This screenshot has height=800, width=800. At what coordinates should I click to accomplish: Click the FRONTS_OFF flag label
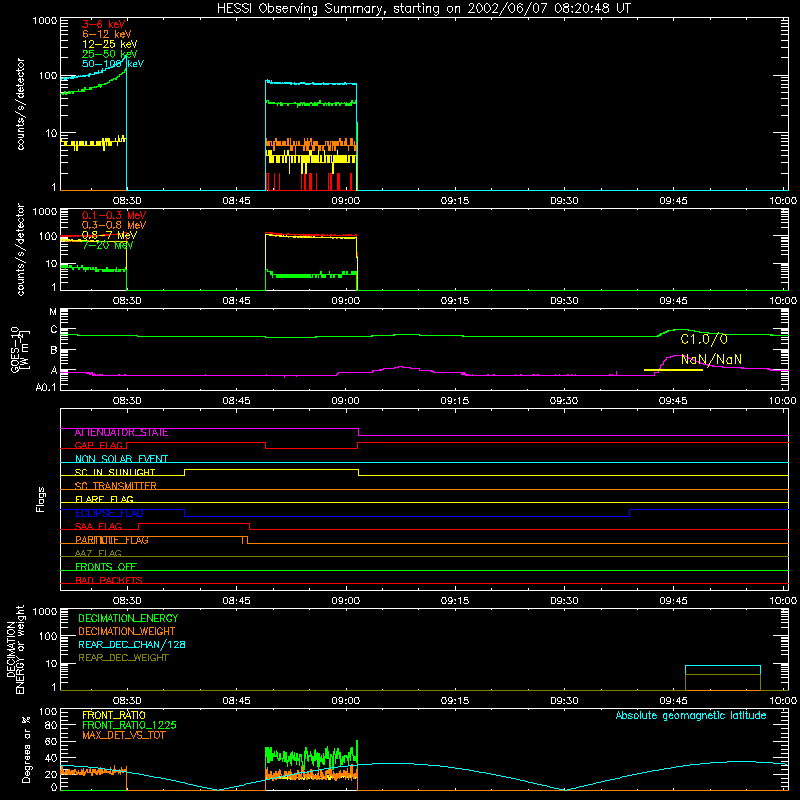pyautogui.click(x=106, y=567)
